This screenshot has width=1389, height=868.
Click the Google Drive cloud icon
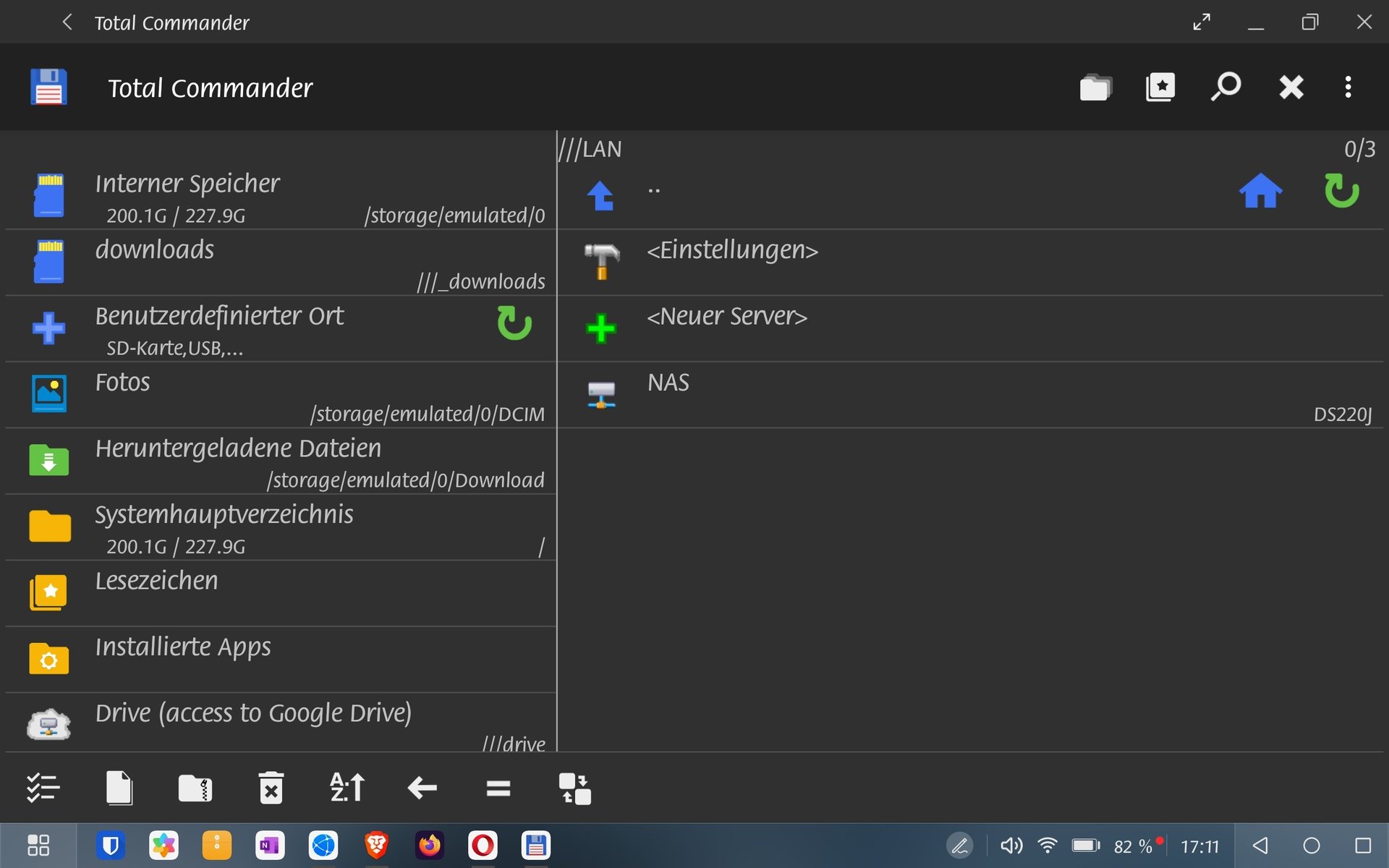point(48,724)
